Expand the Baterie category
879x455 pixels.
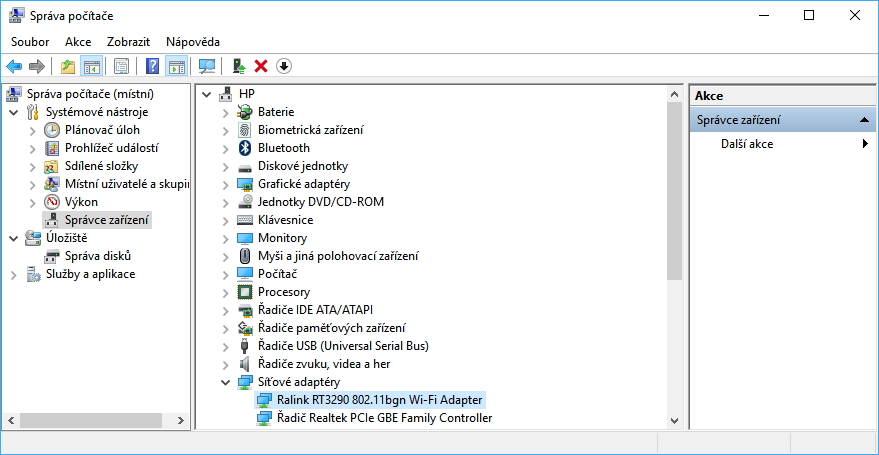click(x=225, y=112)
